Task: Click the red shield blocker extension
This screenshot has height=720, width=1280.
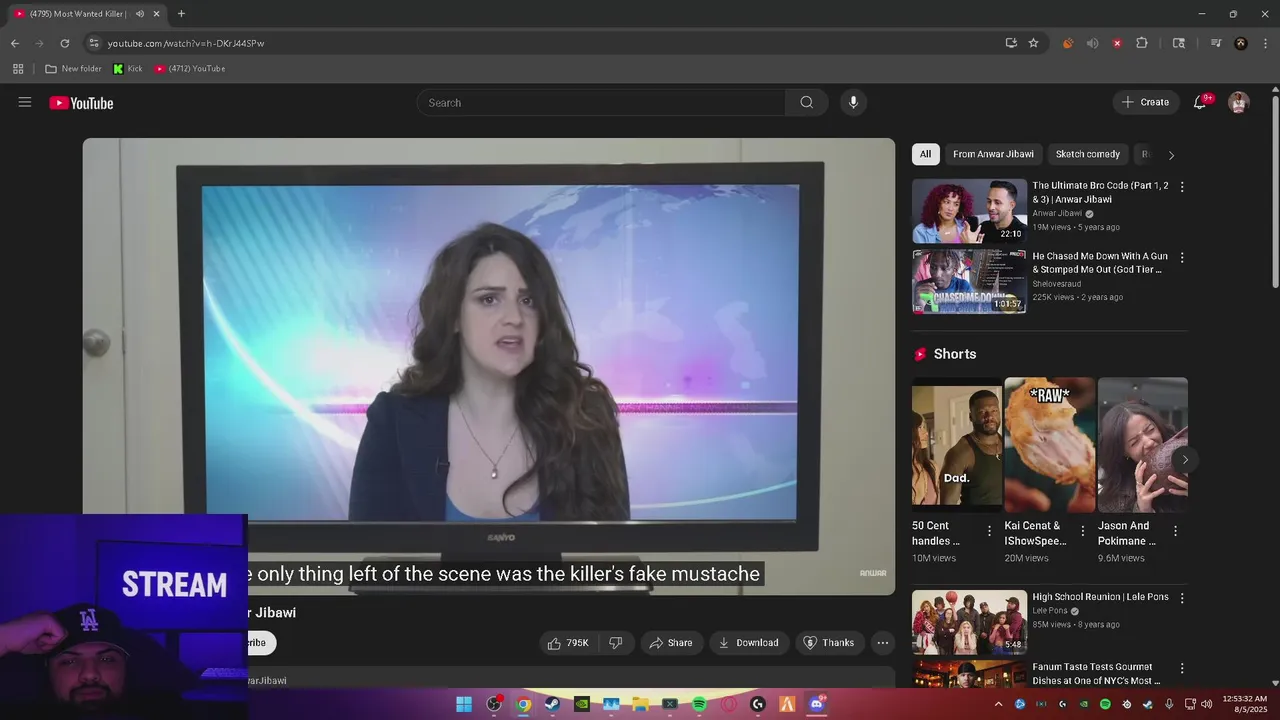Action: [x=1117, y=43]
